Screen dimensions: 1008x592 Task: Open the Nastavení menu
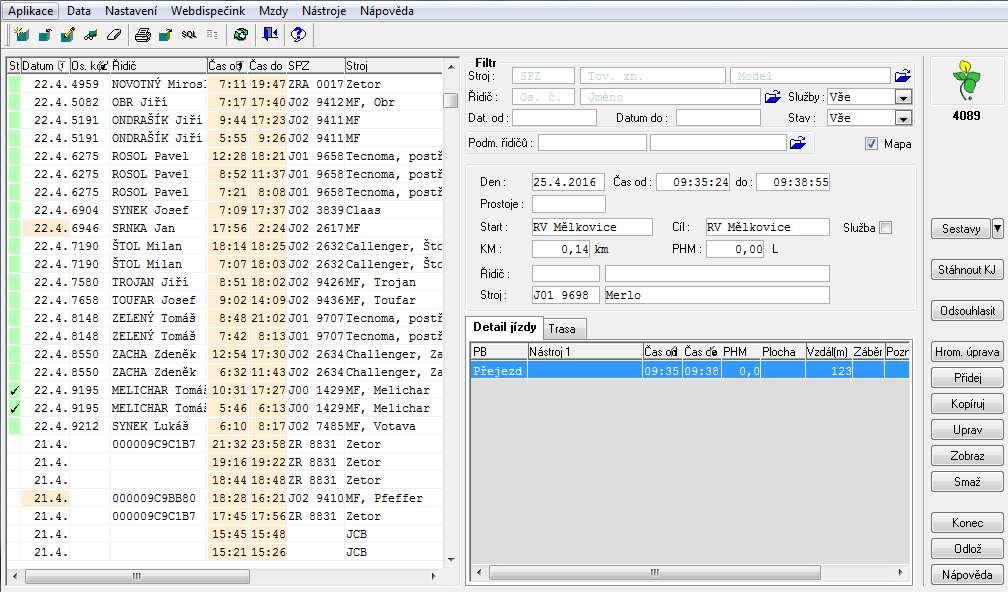coord(131,11)
